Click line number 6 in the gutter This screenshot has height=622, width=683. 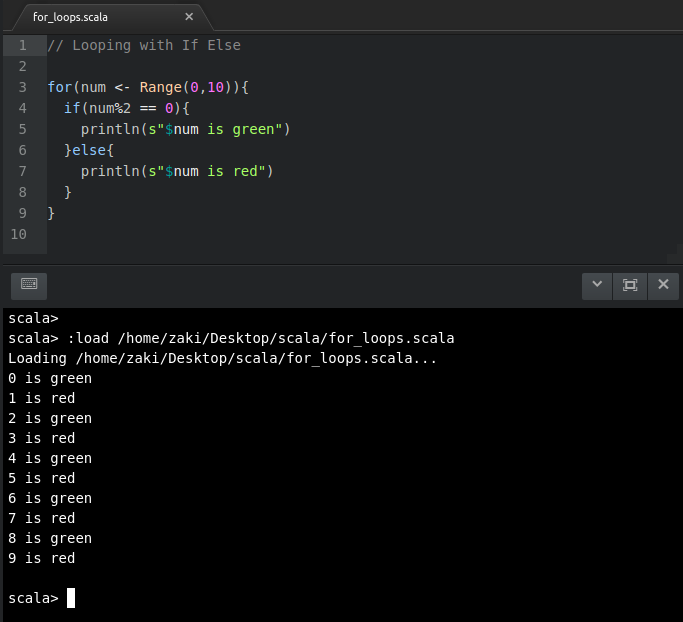tap(23, 150)
